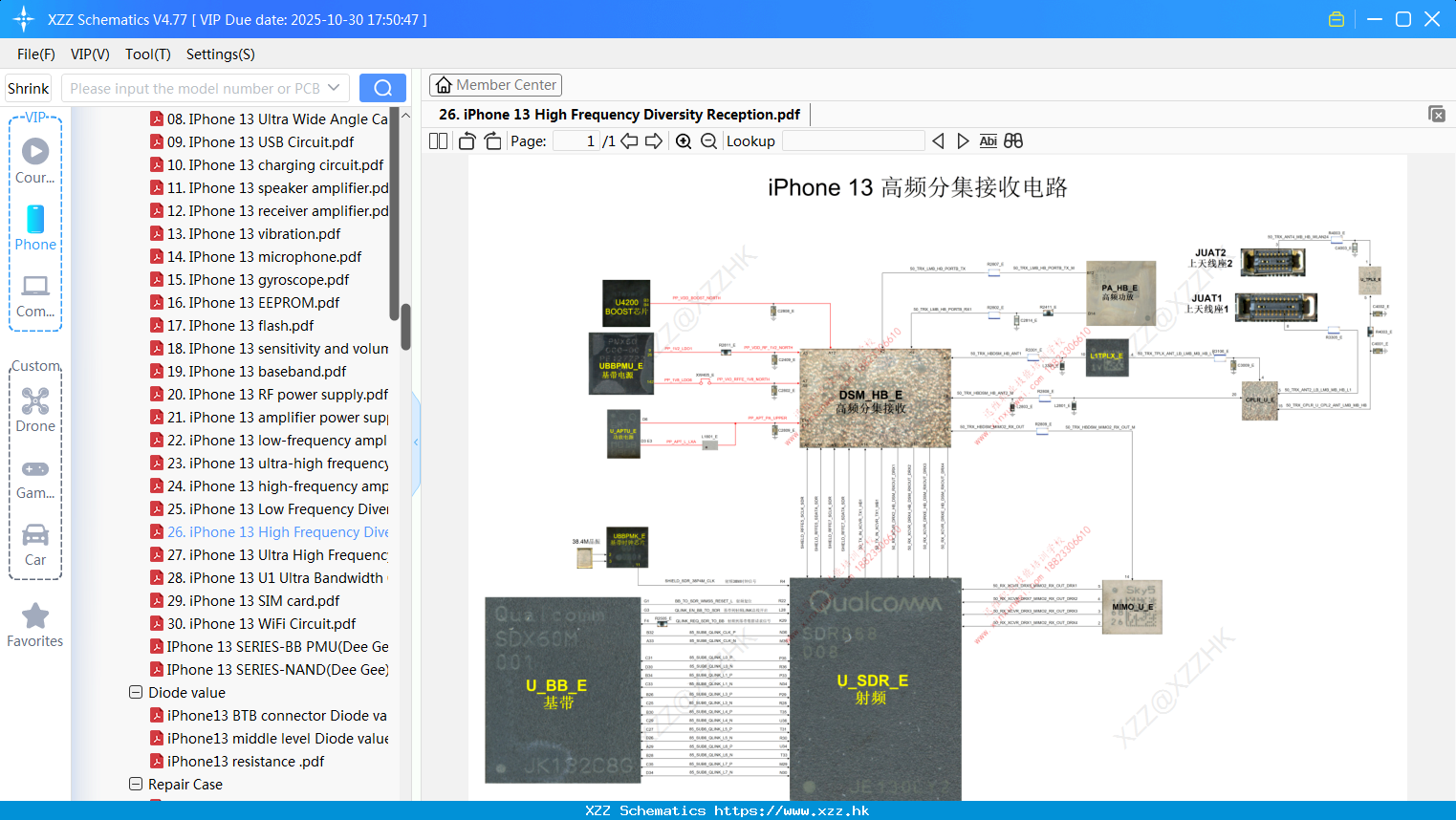
Task: Collapse the Repair Case tree node
Action: point(136,784)
